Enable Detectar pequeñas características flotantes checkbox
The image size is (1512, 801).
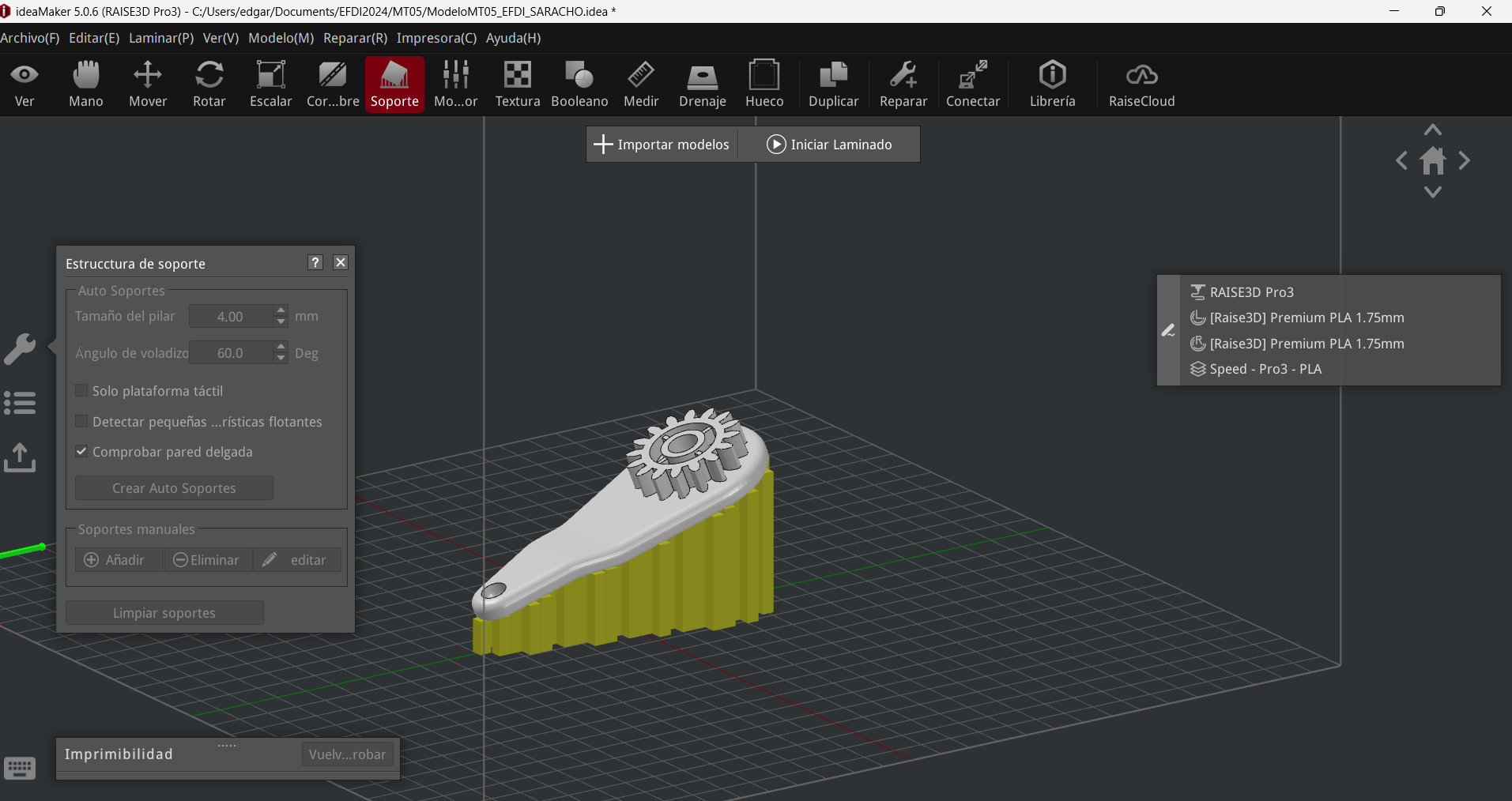[x=81, y=421]
